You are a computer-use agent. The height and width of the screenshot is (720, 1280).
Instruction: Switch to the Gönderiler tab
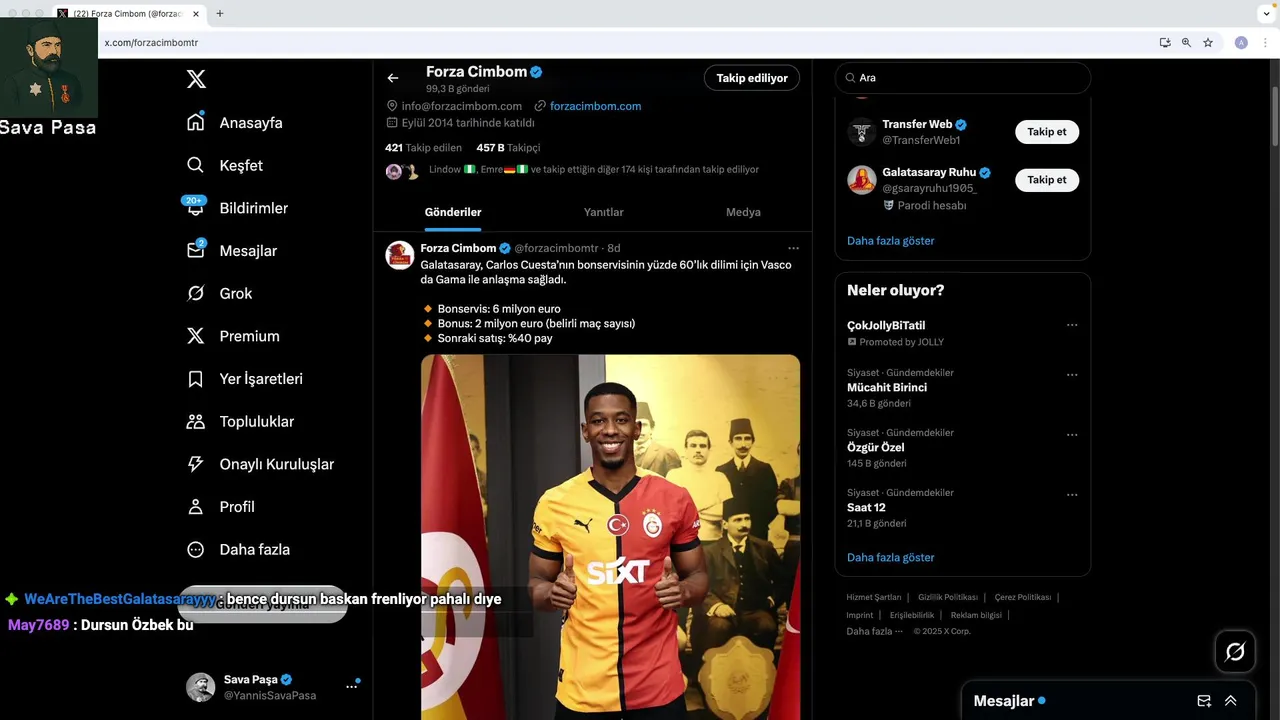coord(453,212)
